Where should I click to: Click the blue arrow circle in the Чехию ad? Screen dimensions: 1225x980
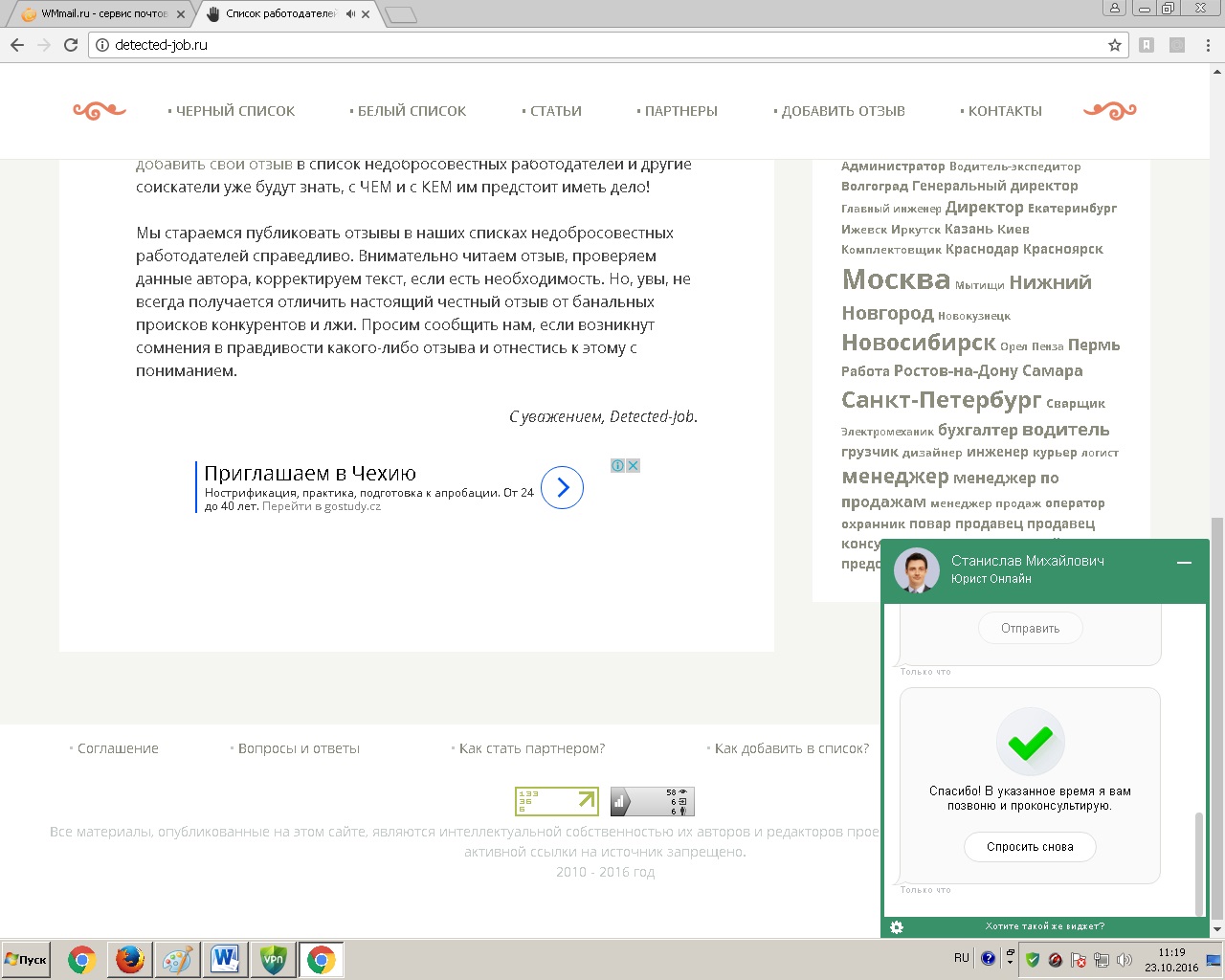[562, 488]
